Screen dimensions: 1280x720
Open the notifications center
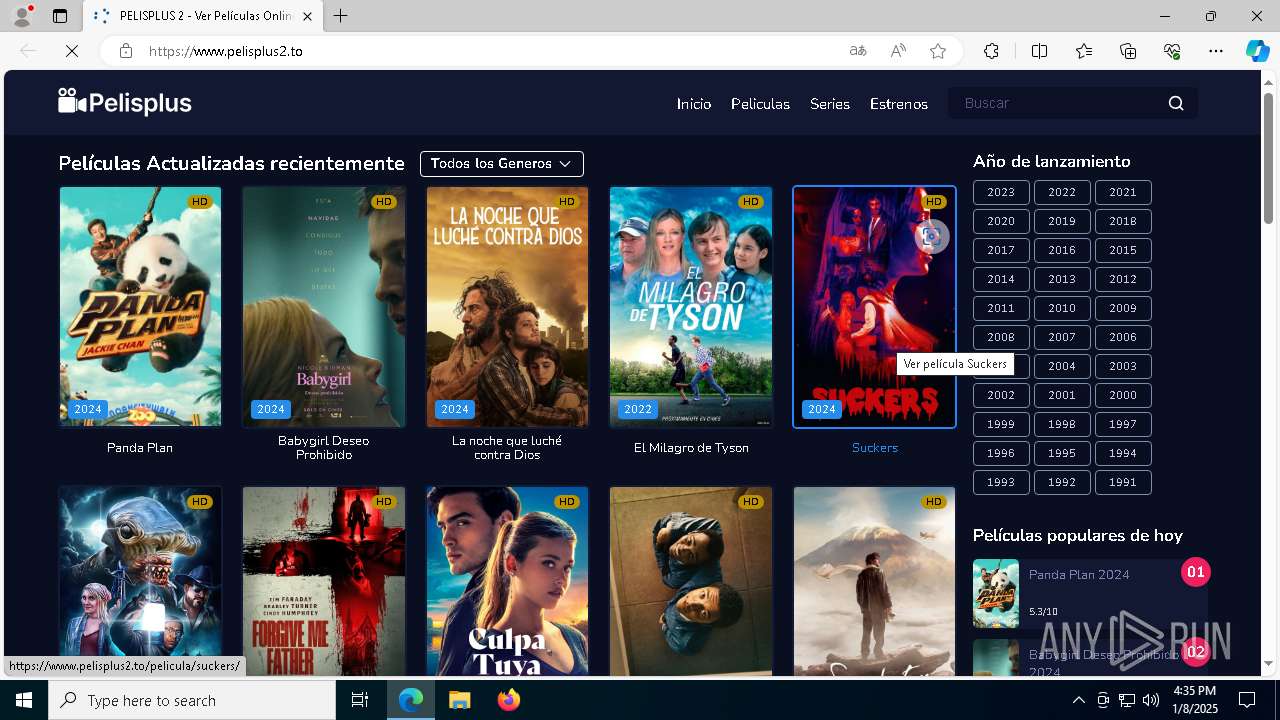[1247, 700]
